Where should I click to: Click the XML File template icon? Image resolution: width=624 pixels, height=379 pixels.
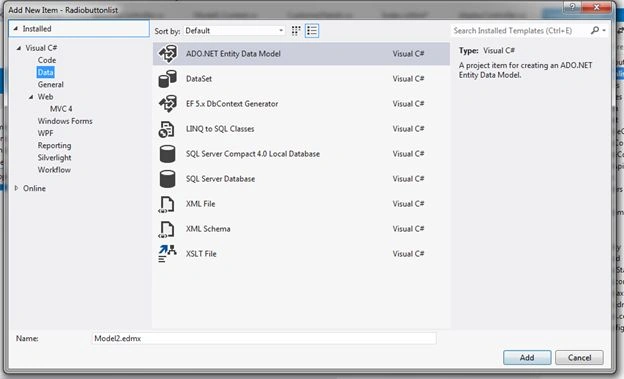[166, 204]
